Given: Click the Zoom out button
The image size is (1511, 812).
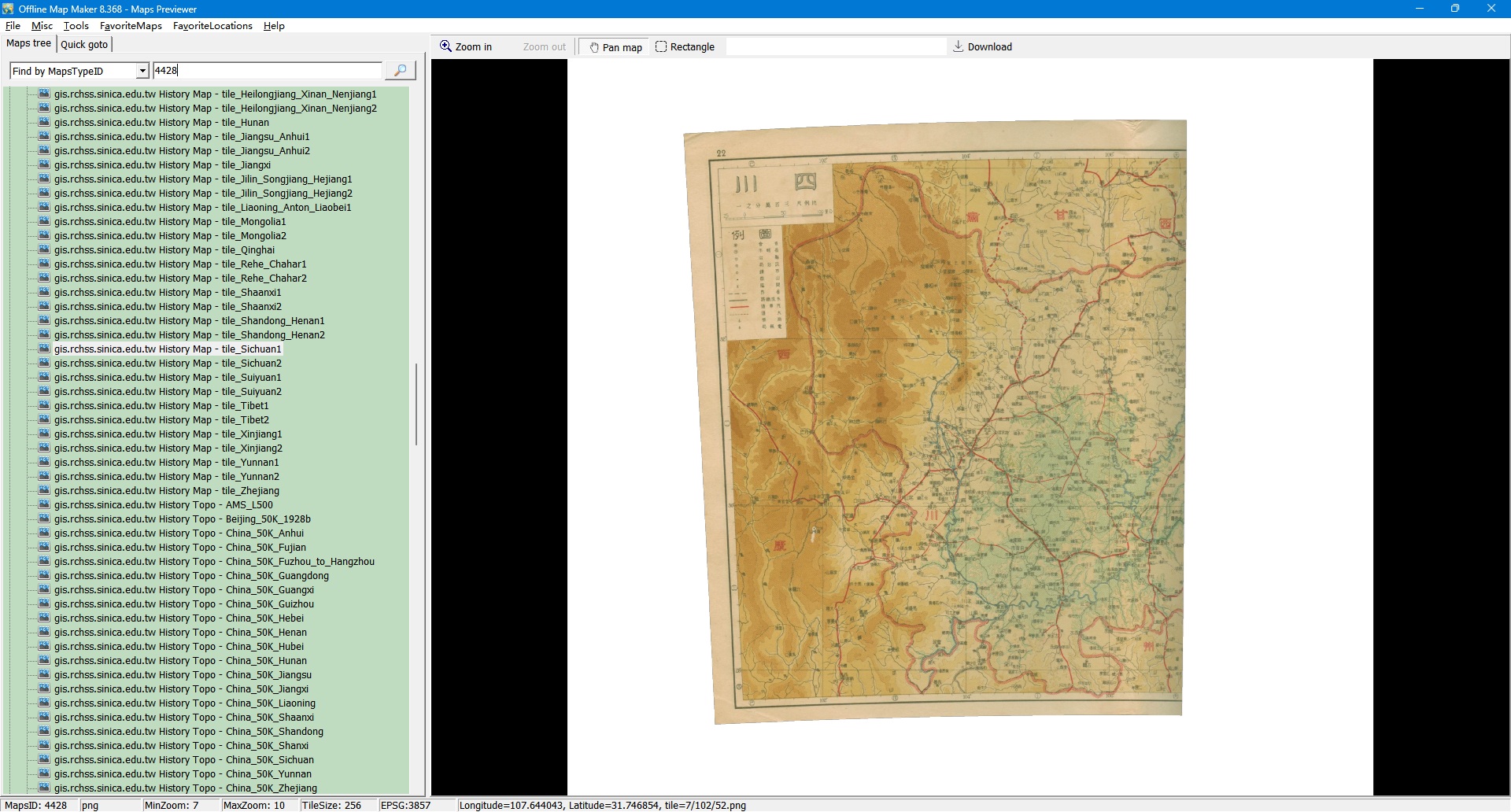Looking at the screenshot, I should [x=544, y=47].
